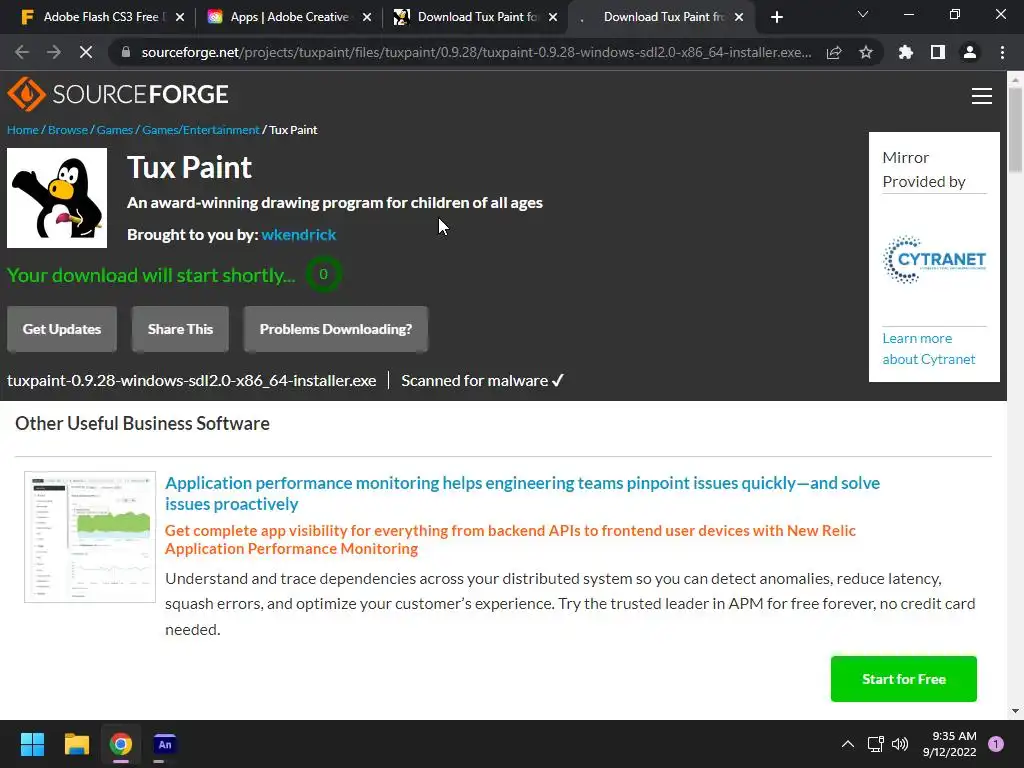Click Scanned for malware text
1024x768 pixels.
click(482, 381)
